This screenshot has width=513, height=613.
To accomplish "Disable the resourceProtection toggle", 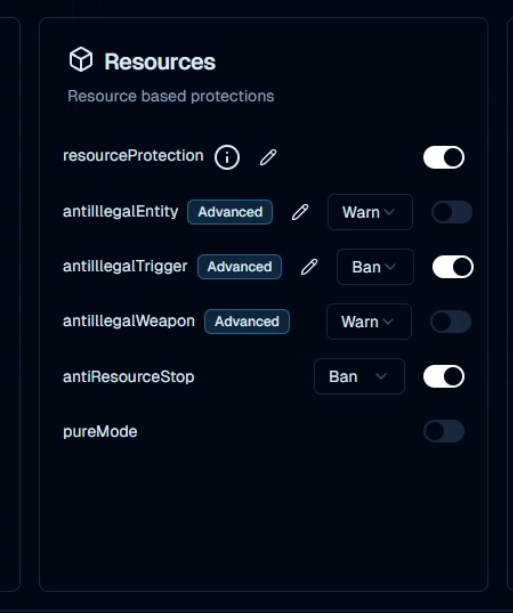I will (x=444, y=157).
